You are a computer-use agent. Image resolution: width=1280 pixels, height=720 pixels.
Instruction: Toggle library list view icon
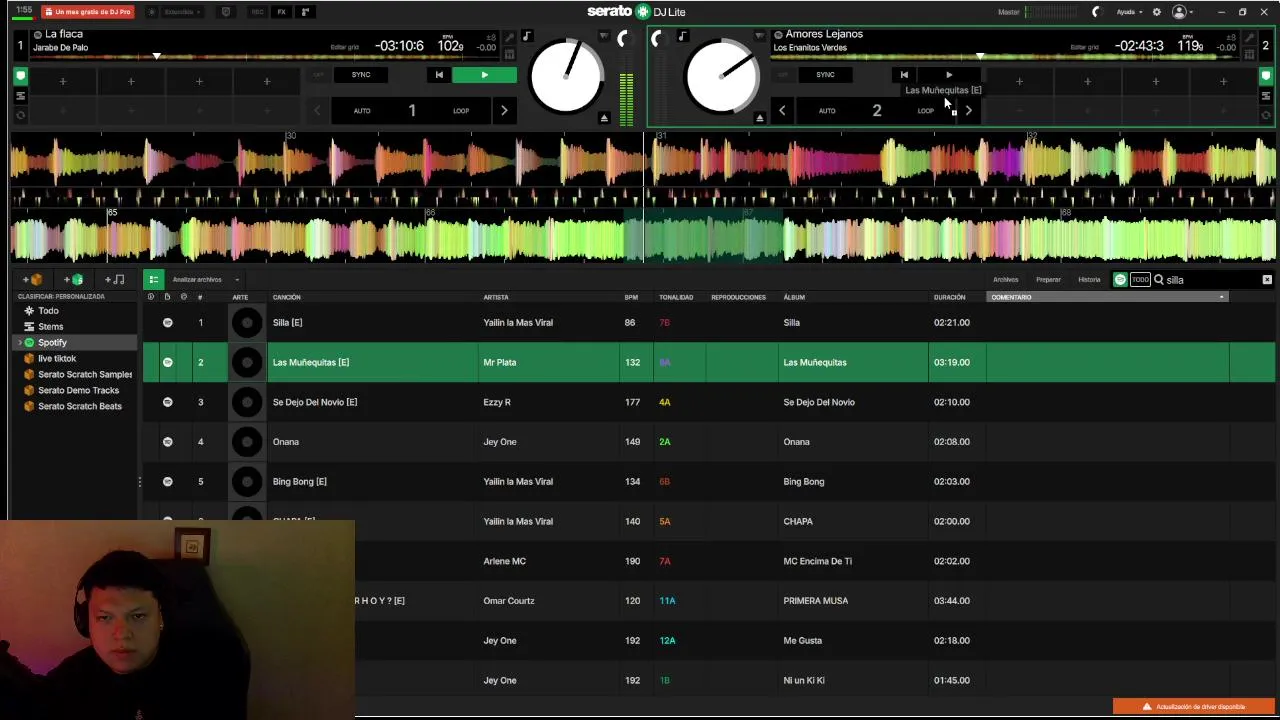coord(153,280)
